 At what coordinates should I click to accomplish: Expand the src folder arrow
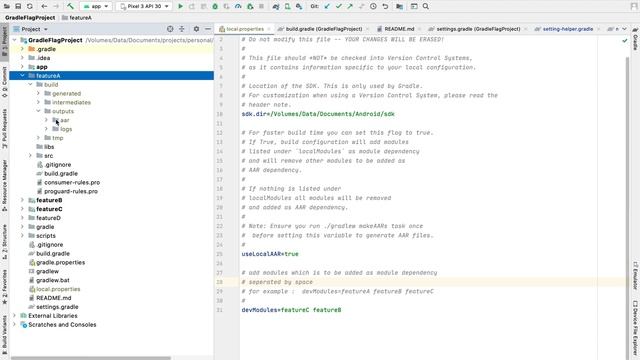[30, 156]
